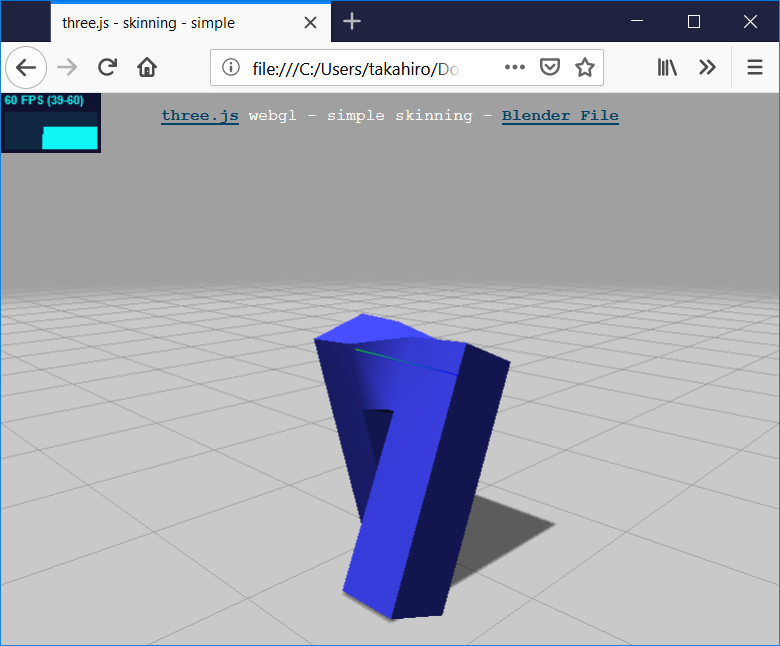Expand the toolbar overflow chevron
780x646 pixels.
coord(707,67)
